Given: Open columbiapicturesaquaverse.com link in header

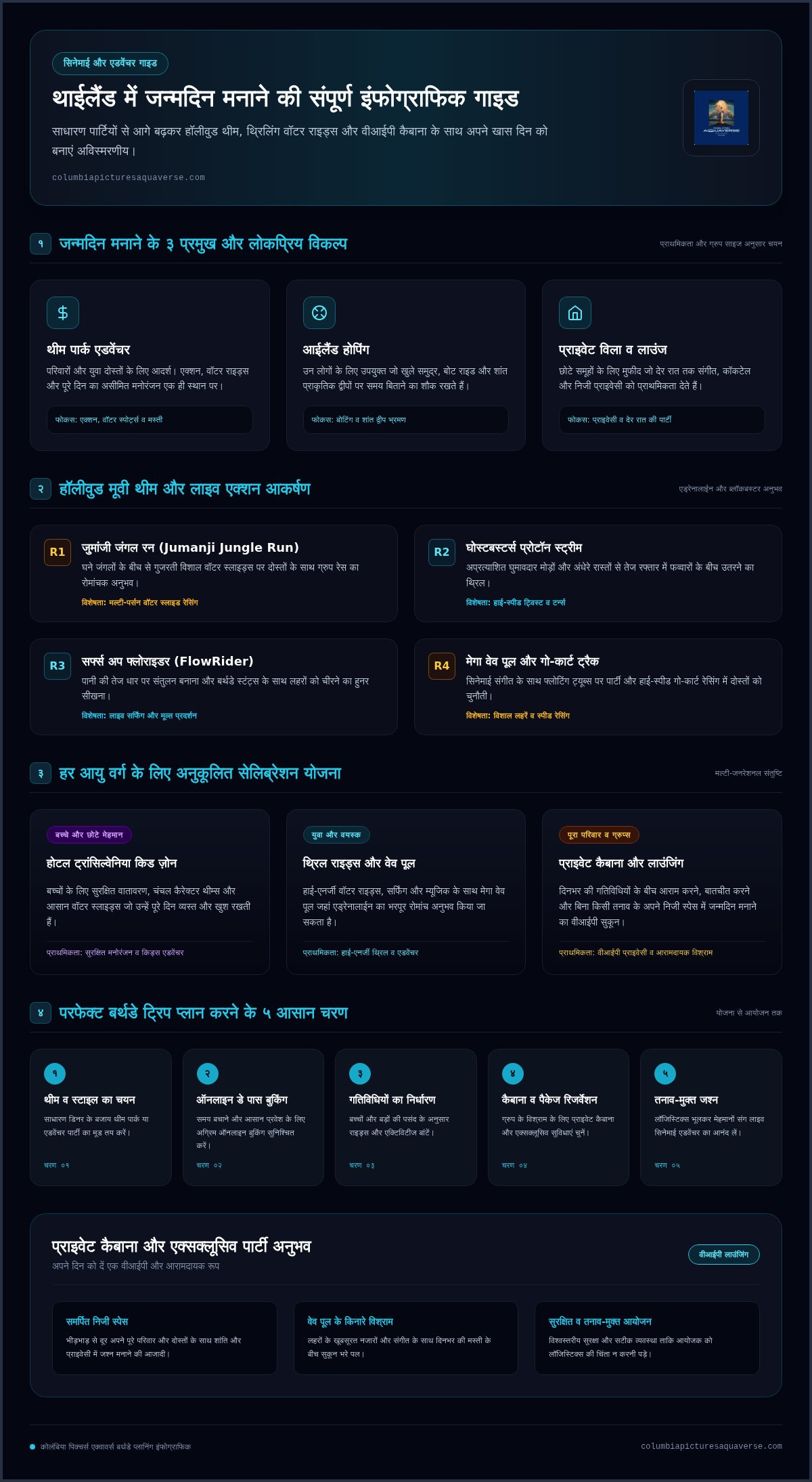Looking at the screenshot, I should [129, 177].
